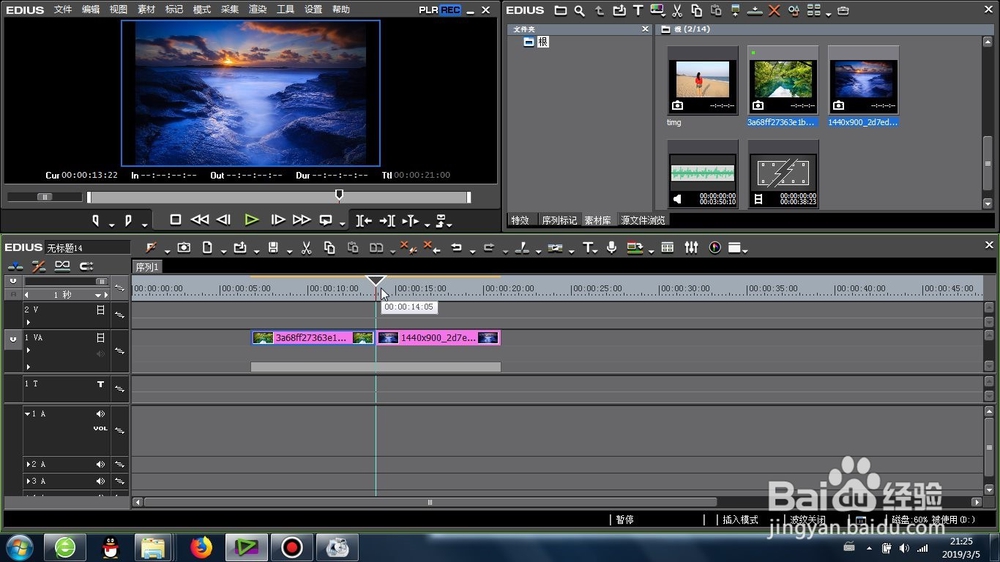This screenshot has width=1000, height=562.
Task: Open the title tool dropdown arrow
Action: [595, 251]
